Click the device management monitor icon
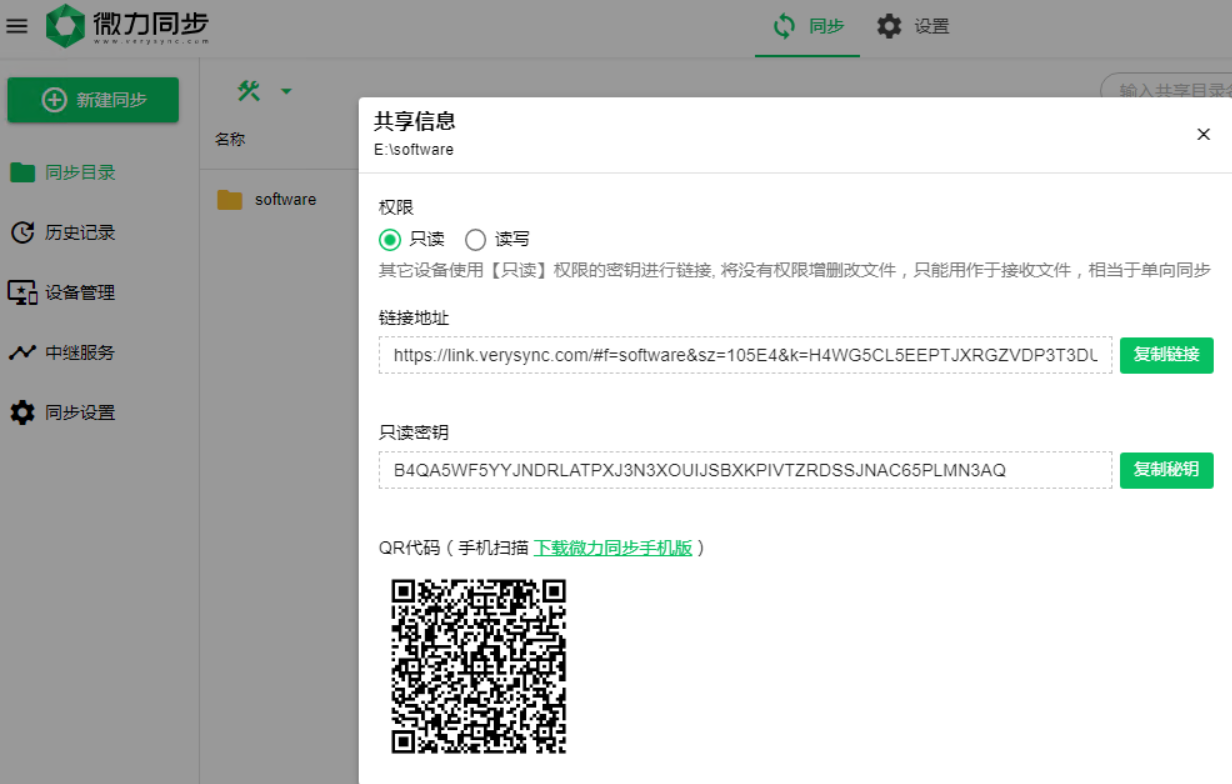Viewport: 1232px width, 784px height. point(22,293)
